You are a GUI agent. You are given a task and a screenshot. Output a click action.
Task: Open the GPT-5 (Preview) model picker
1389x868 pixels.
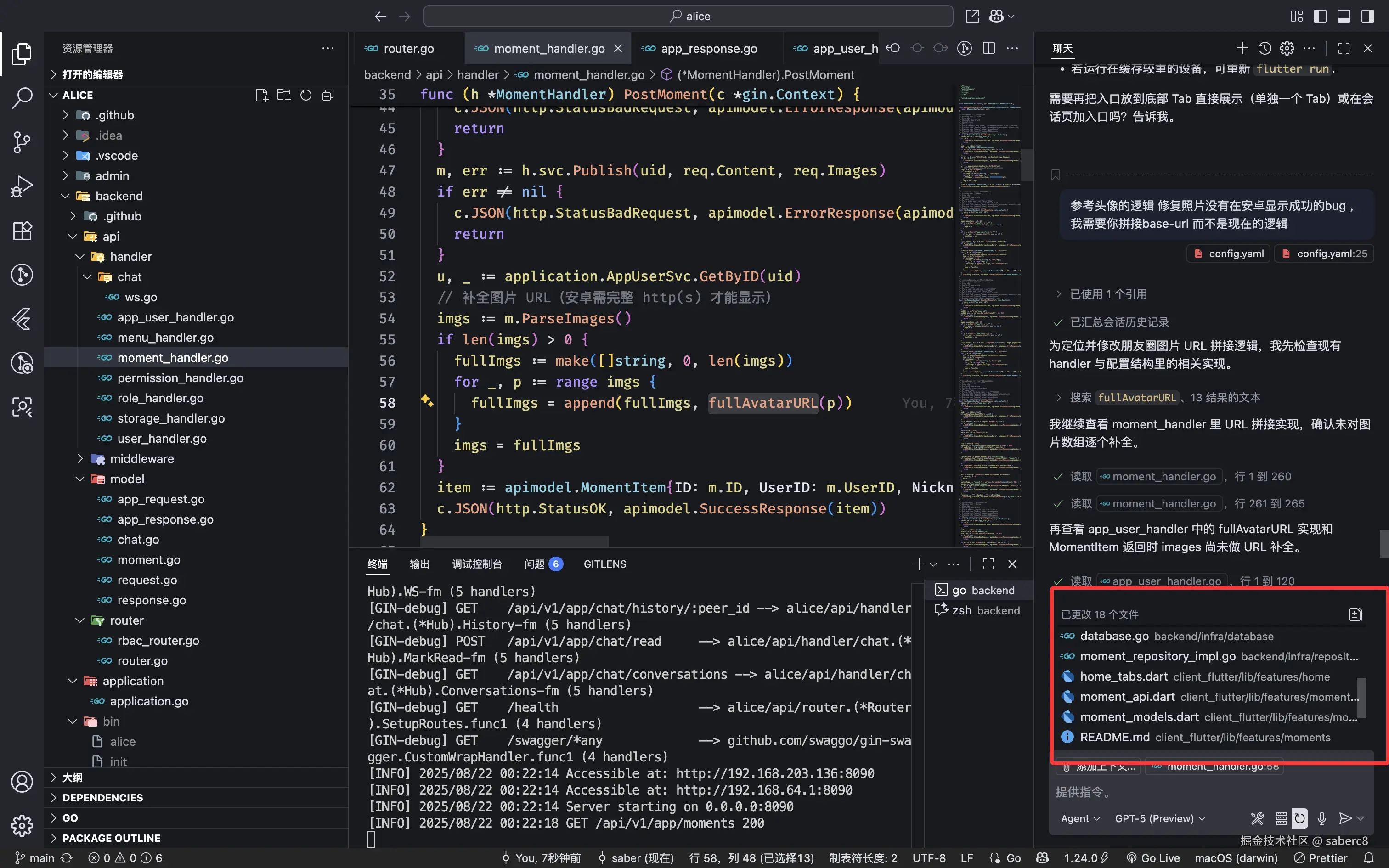(1159, 818)
